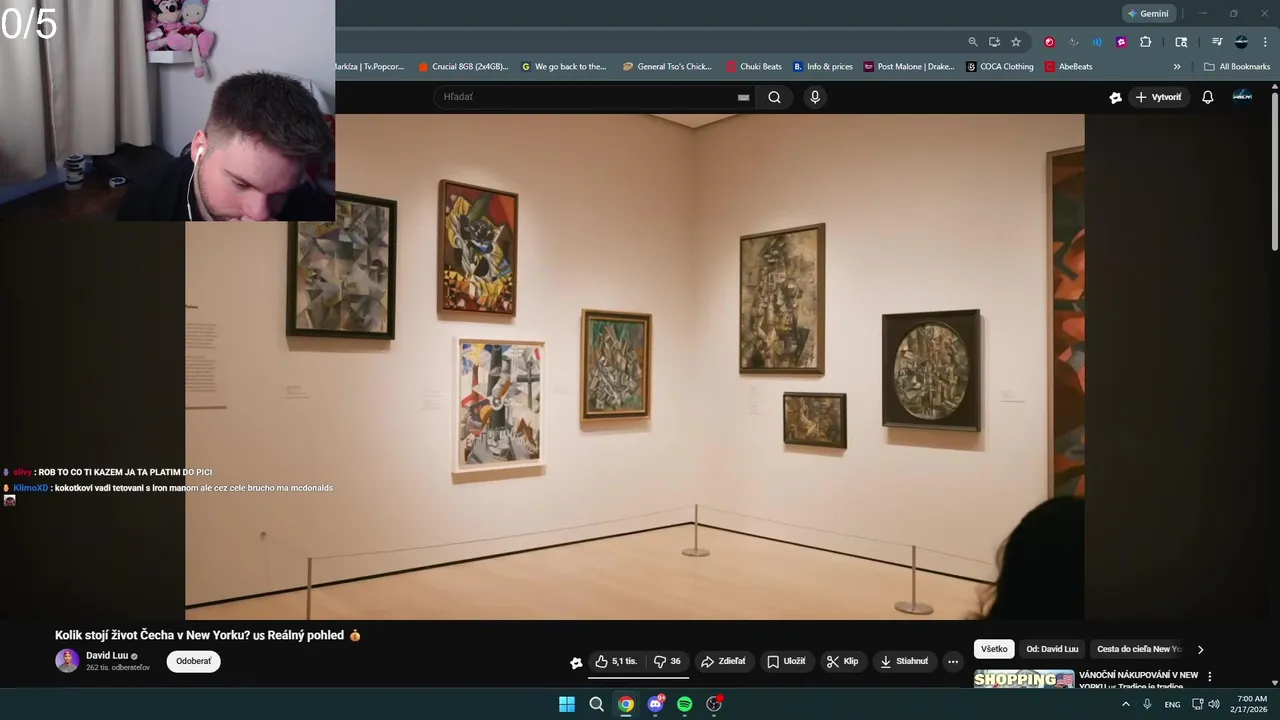Click the Gemini button in Chrome
The width and height of the screenshot is (1280, 720).
click(x=1147, y=13)
